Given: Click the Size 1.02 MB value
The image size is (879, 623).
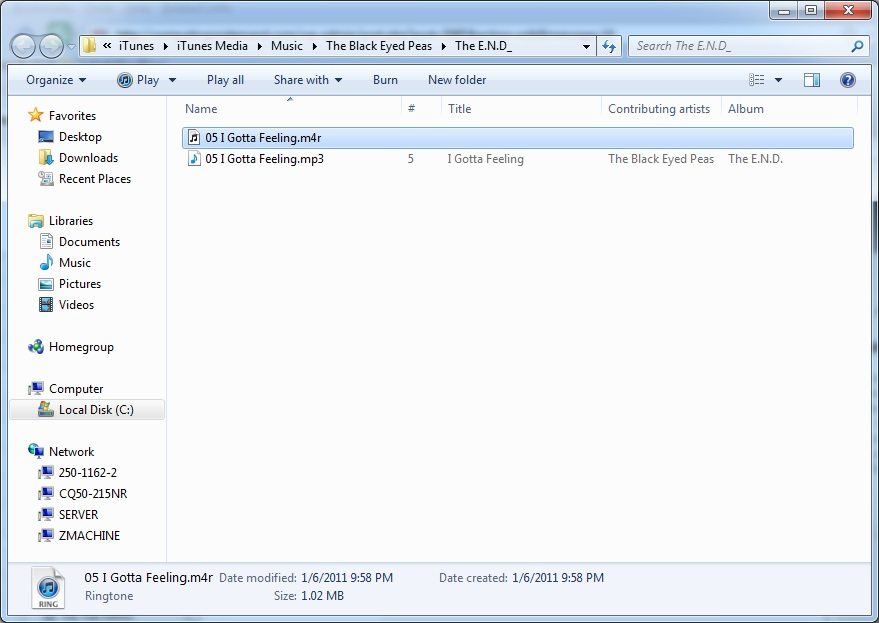Looking at the screenshot, I should (x=322, y=596).
